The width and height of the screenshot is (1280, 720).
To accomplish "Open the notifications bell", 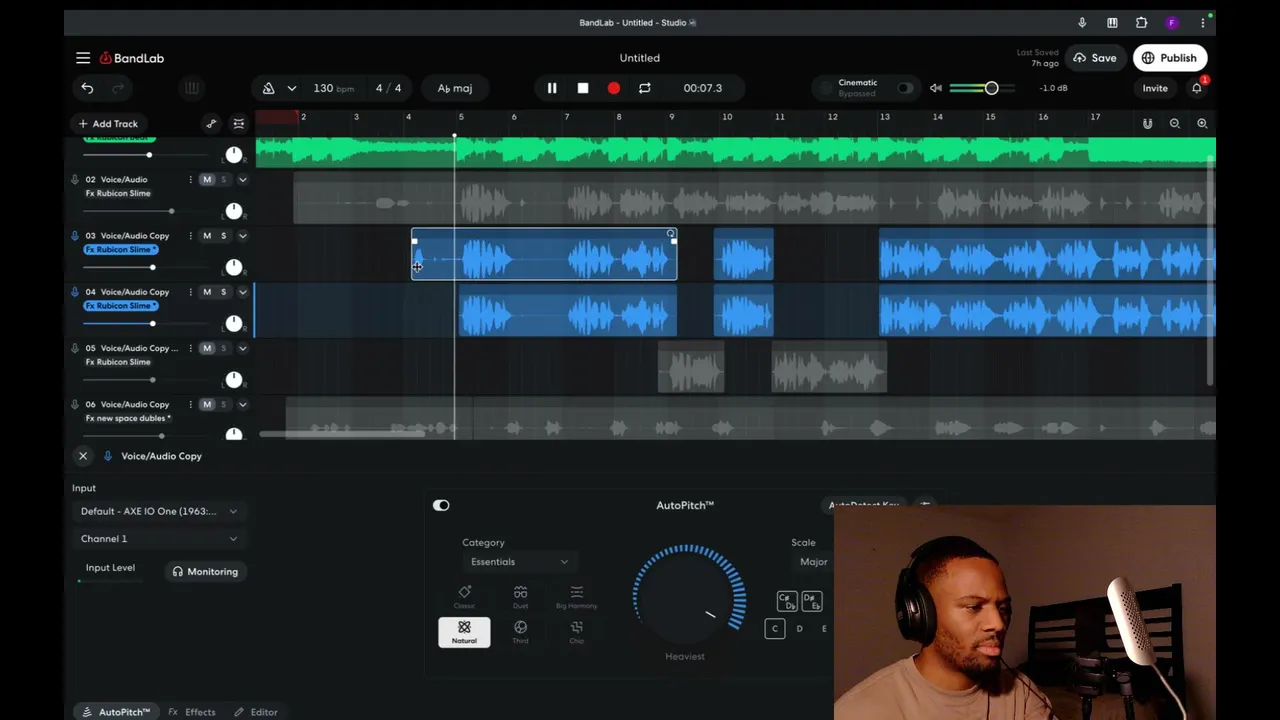I will tap(1197, 88).
